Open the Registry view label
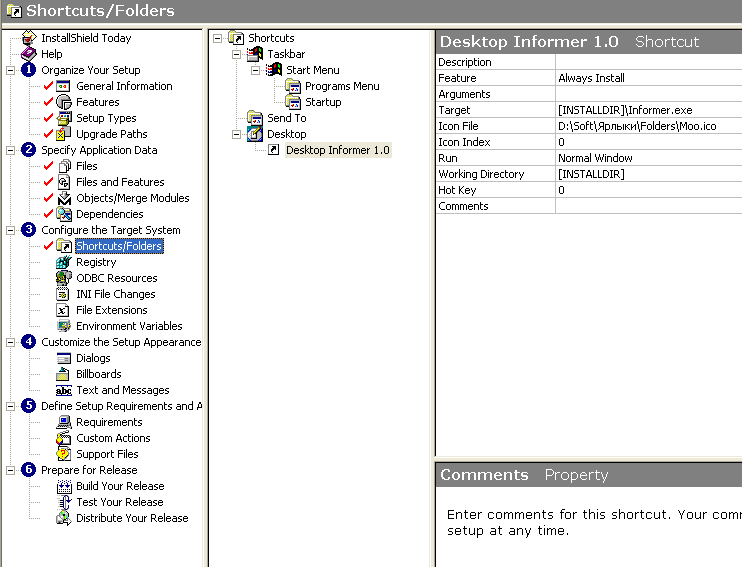Screen dimensions: 742x567 point(96,262)
